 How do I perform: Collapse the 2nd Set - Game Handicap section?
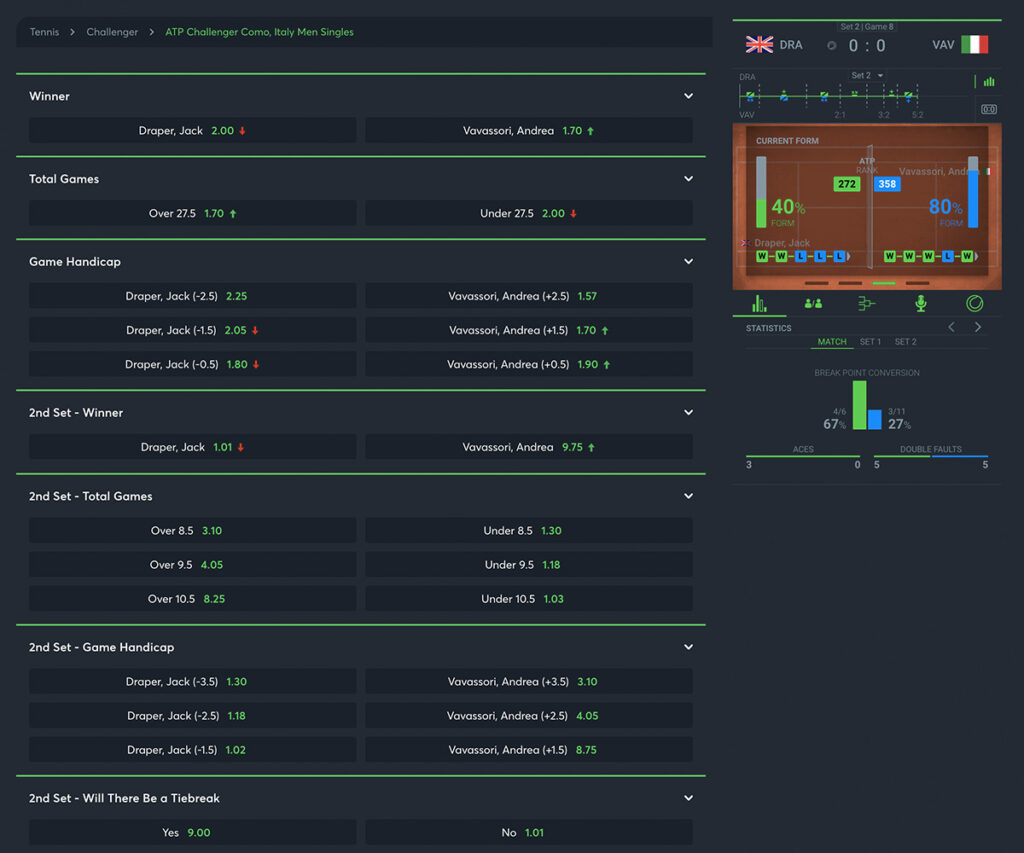coord(688,647)
